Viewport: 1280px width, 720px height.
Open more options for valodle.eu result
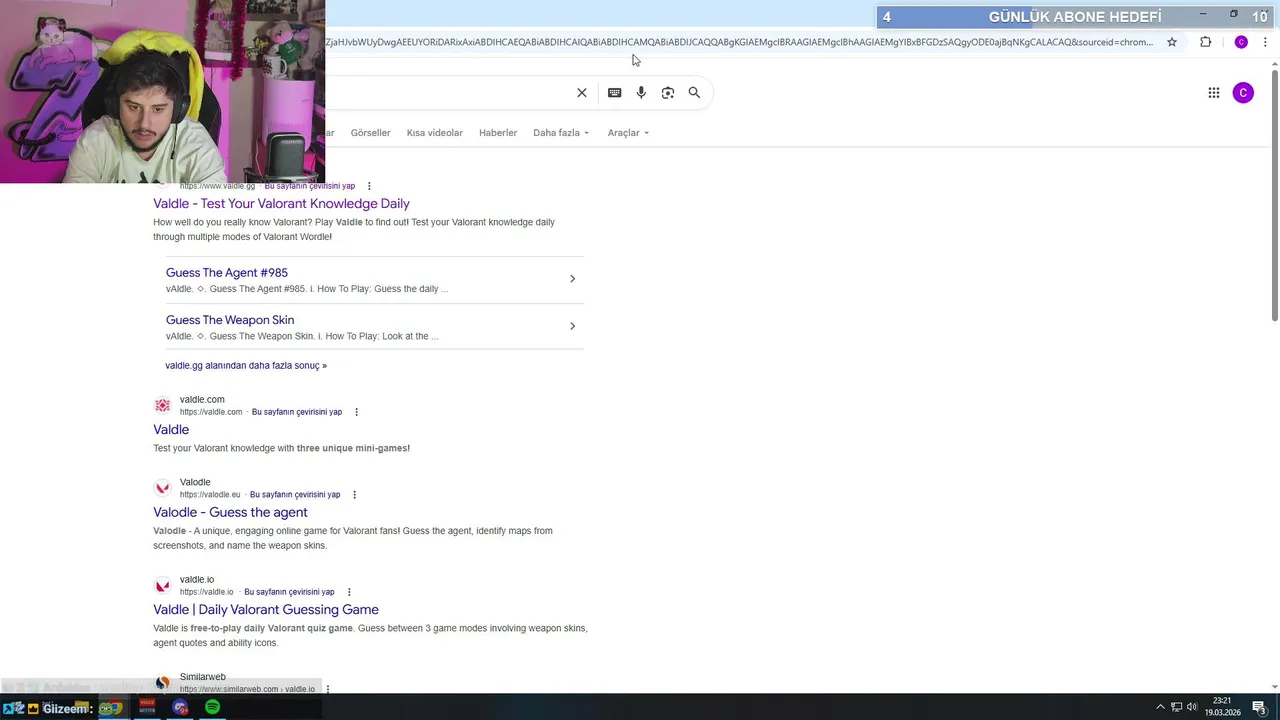tap(354, 495)
